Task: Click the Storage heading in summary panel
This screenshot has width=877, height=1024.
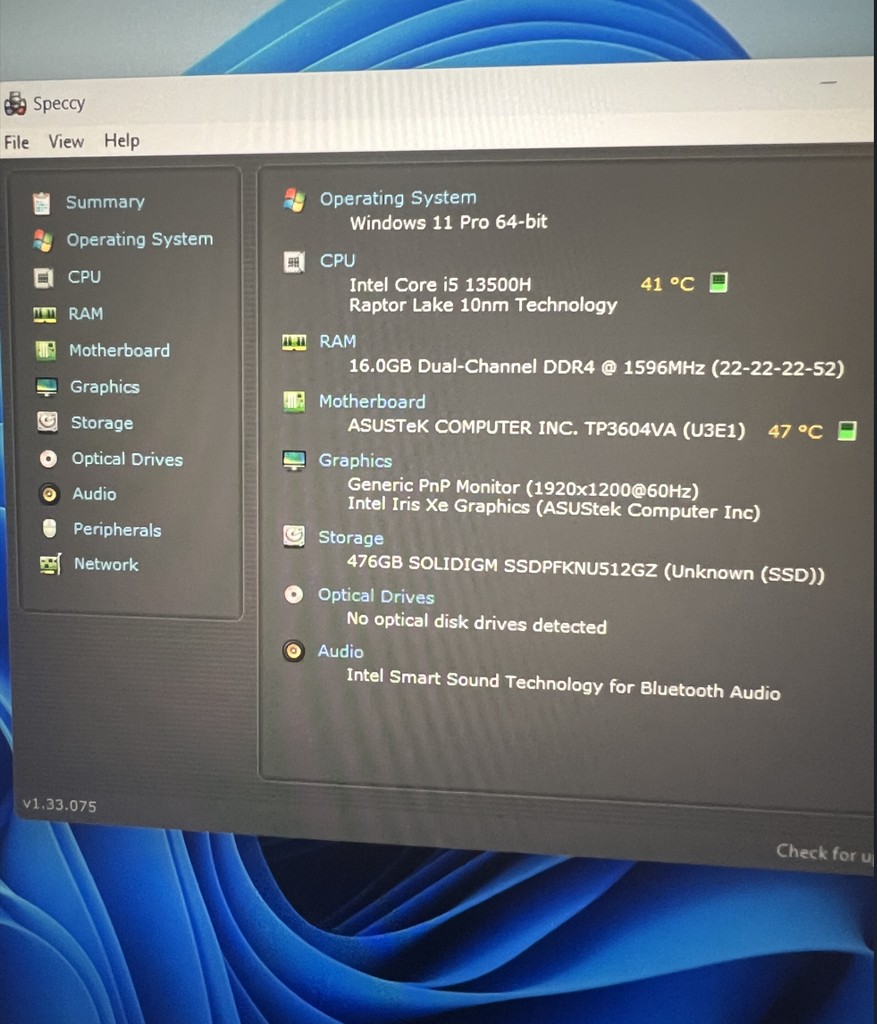Action: [351, 538]
